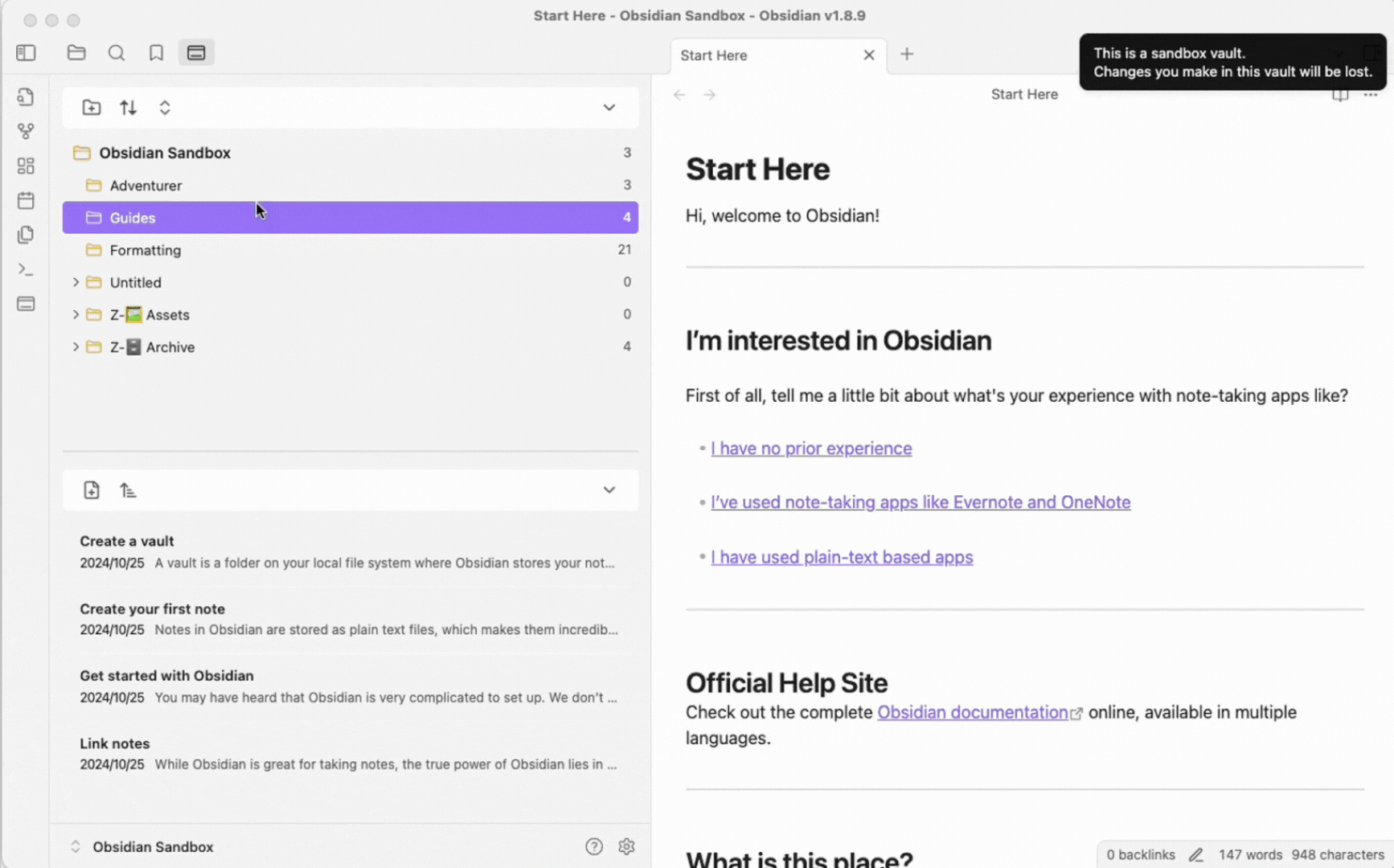Open a new tab with plus button
Screen dimensions: 1394x868
point(907,55)
